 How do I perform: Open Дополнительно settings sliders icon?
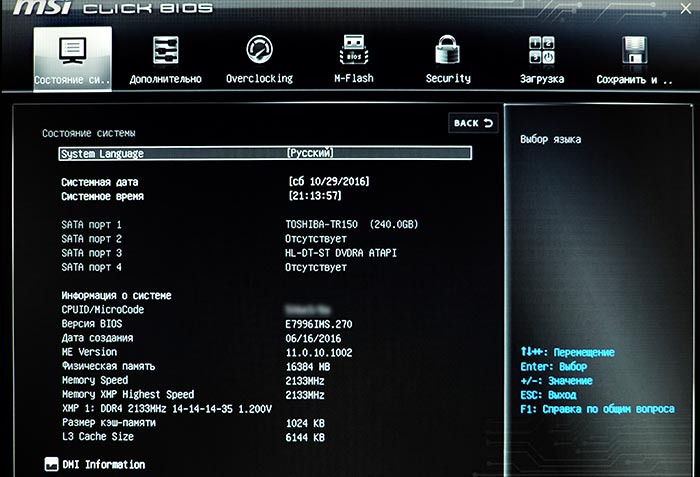point(166,50)
